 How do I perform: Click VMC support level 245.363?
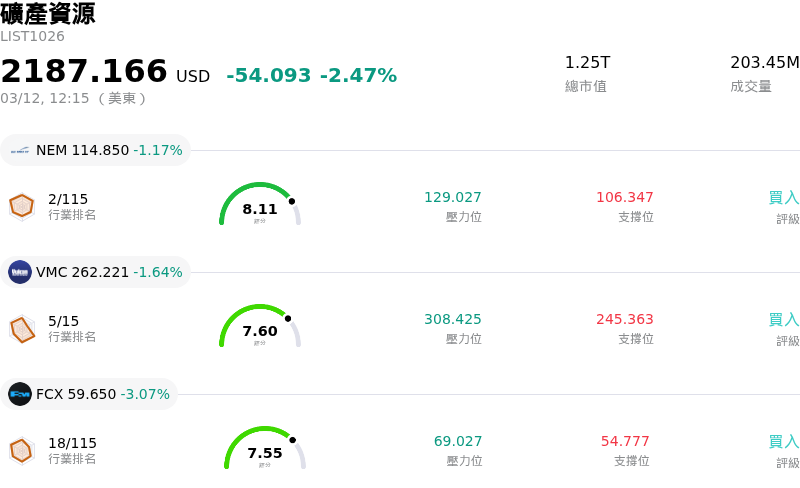pos(624,320)
